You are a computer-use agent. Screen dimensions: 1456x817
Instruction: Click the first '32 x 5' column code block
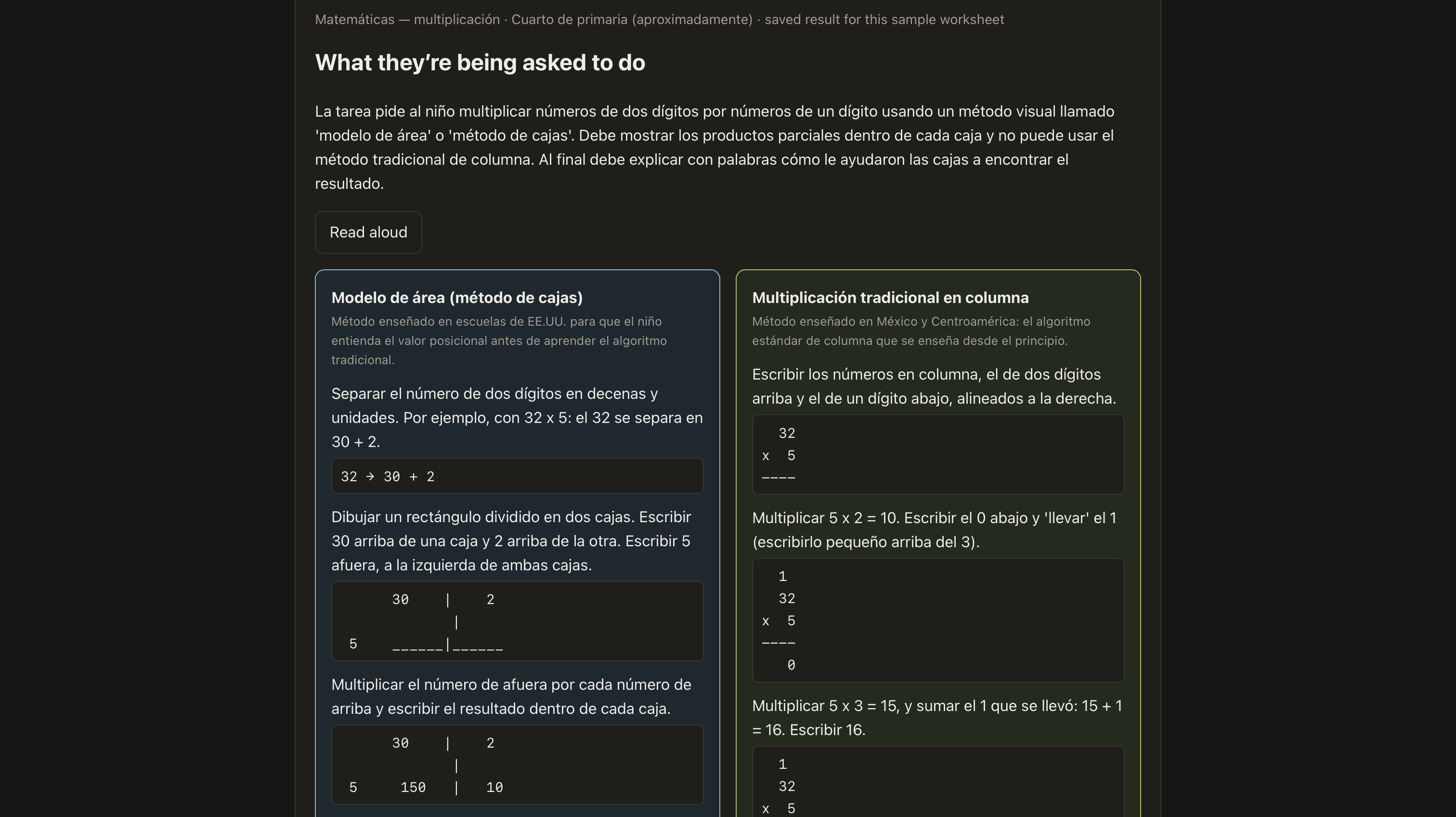938,455
